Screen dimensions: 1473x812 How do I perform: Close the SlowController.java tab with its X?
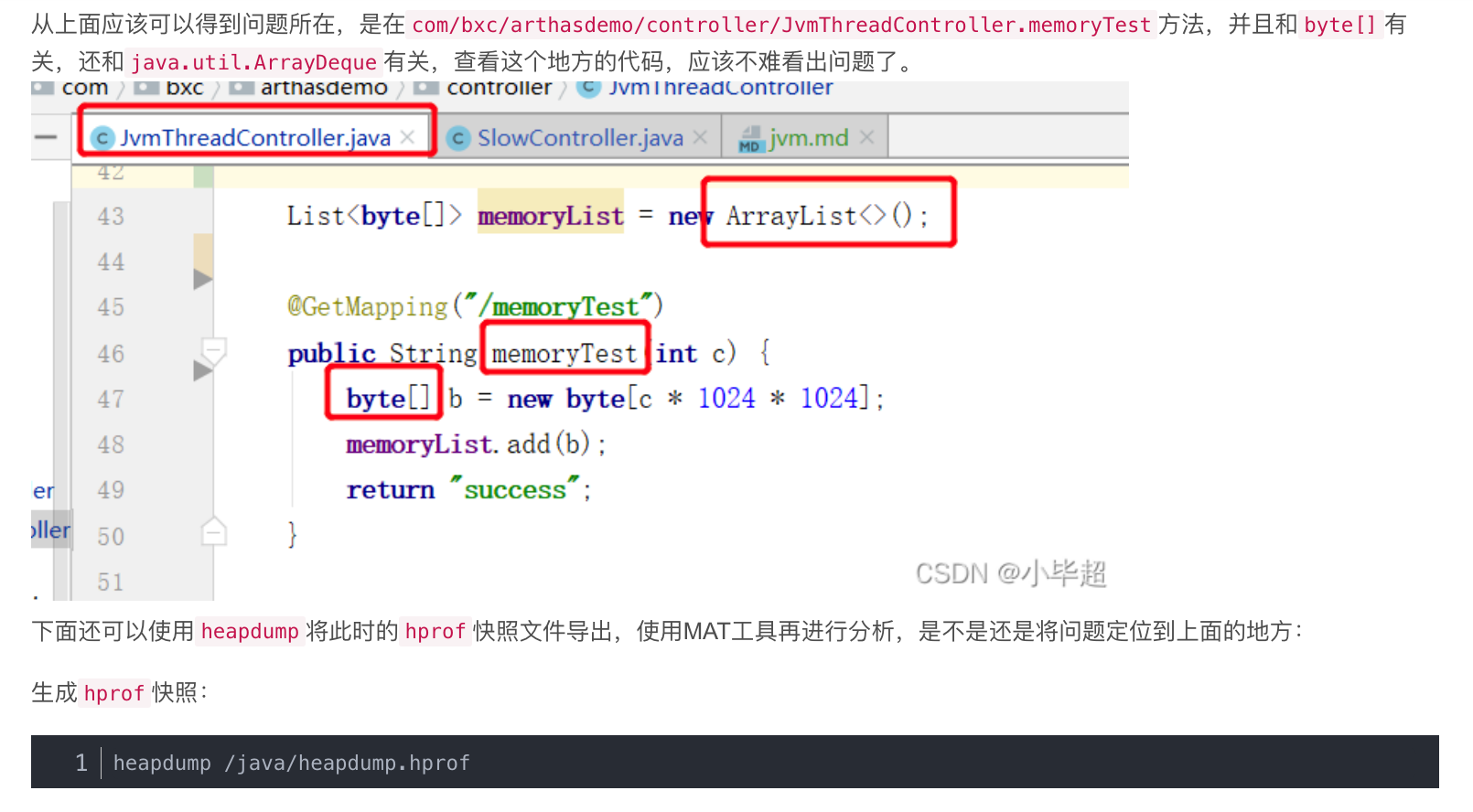700,137
